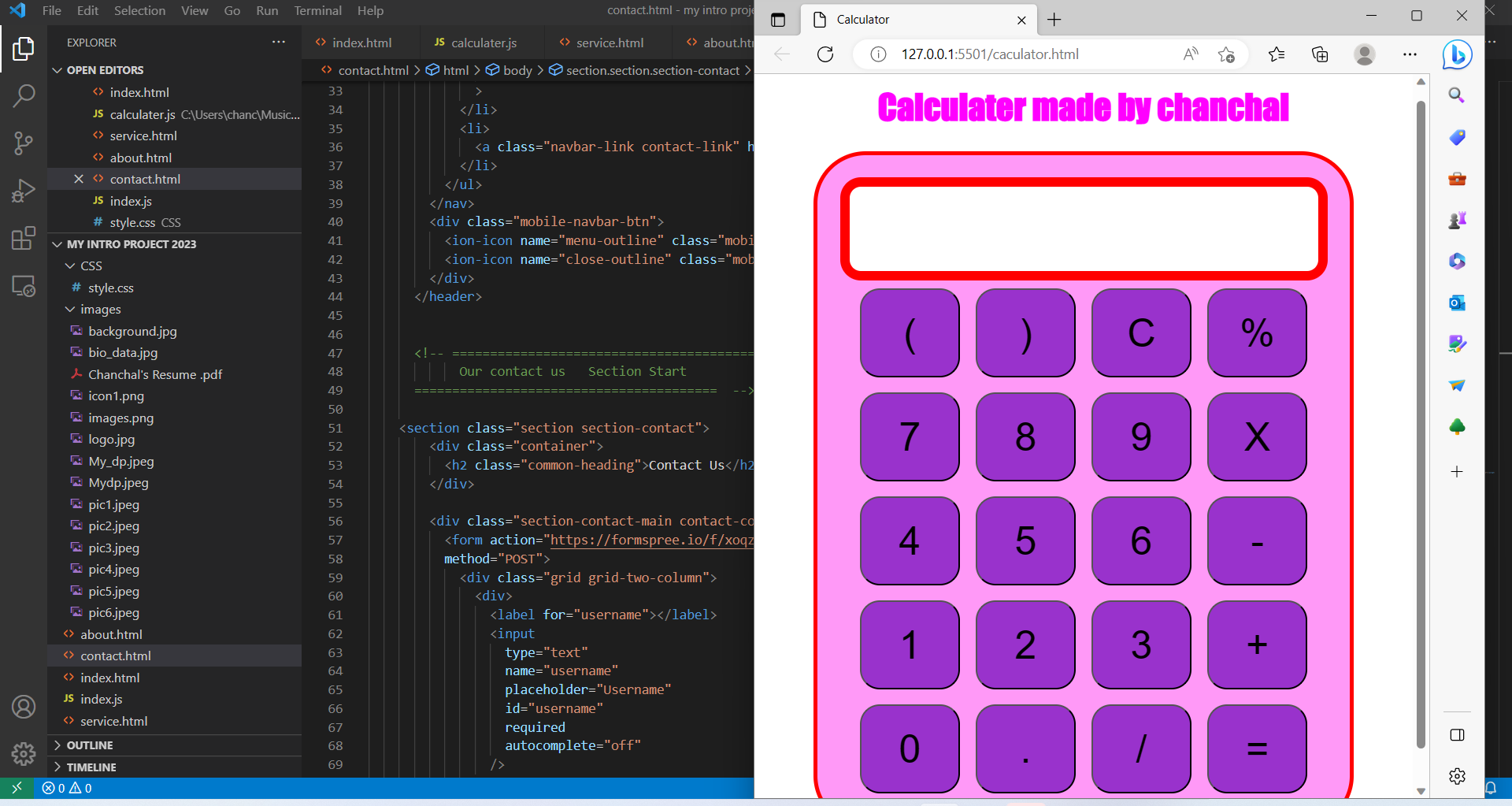Collapse the images folder
This screenshot has height=806, width=1512.
100,310
